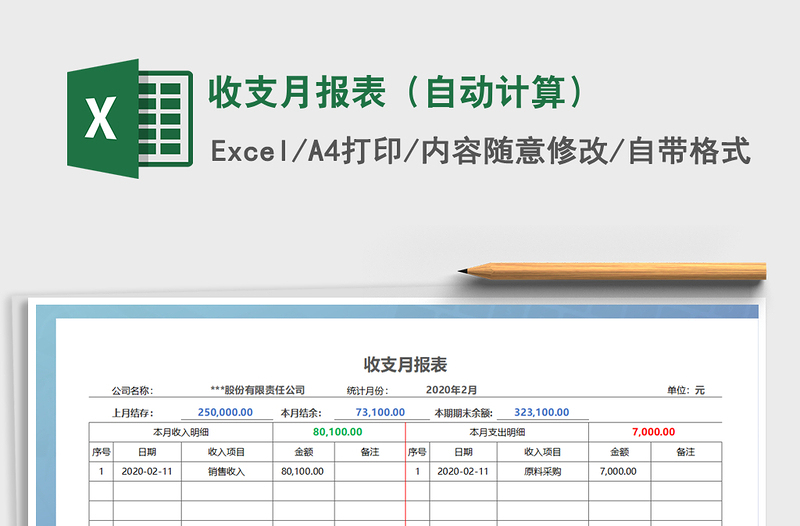Click the subtitle Excel/A4打印/内容随意修改/自带格式
The height and width of the screenshot is (526, 800).
(x=480, y=151)
